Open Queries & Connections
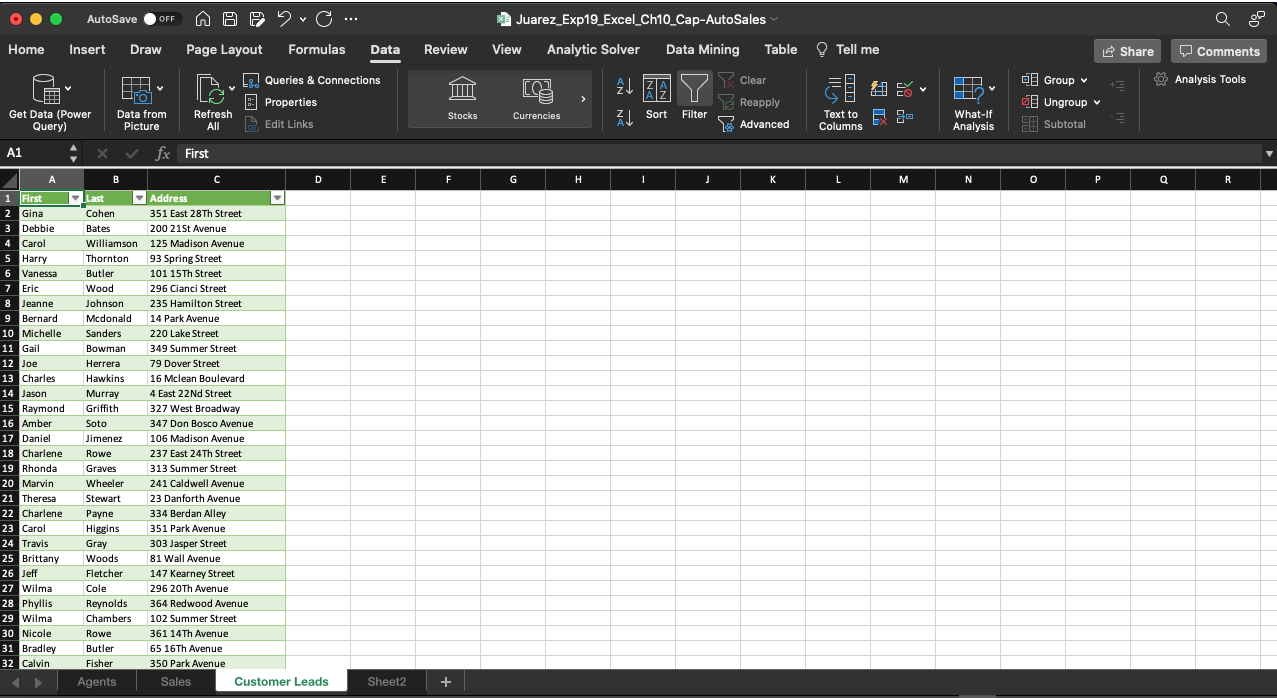Viewport: 1277px width, 698px height. click(314, 80)
